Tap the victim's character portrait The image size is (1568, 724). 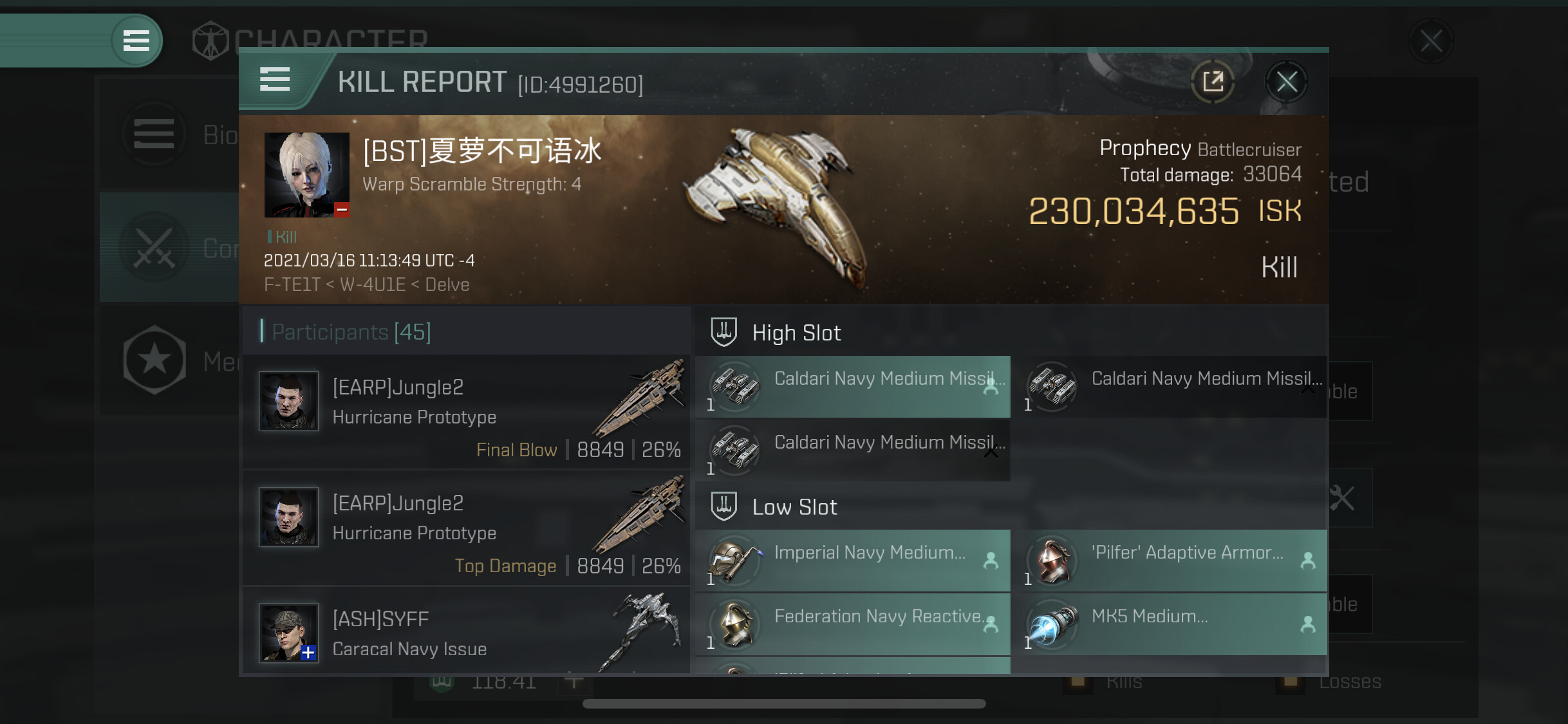click(x=307, y=174)
